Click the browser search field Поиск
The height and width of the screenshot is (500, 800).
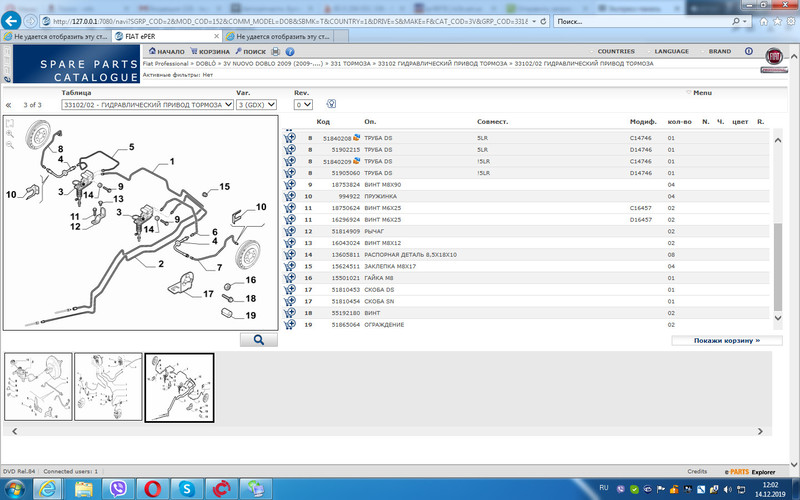pos(643,21)
